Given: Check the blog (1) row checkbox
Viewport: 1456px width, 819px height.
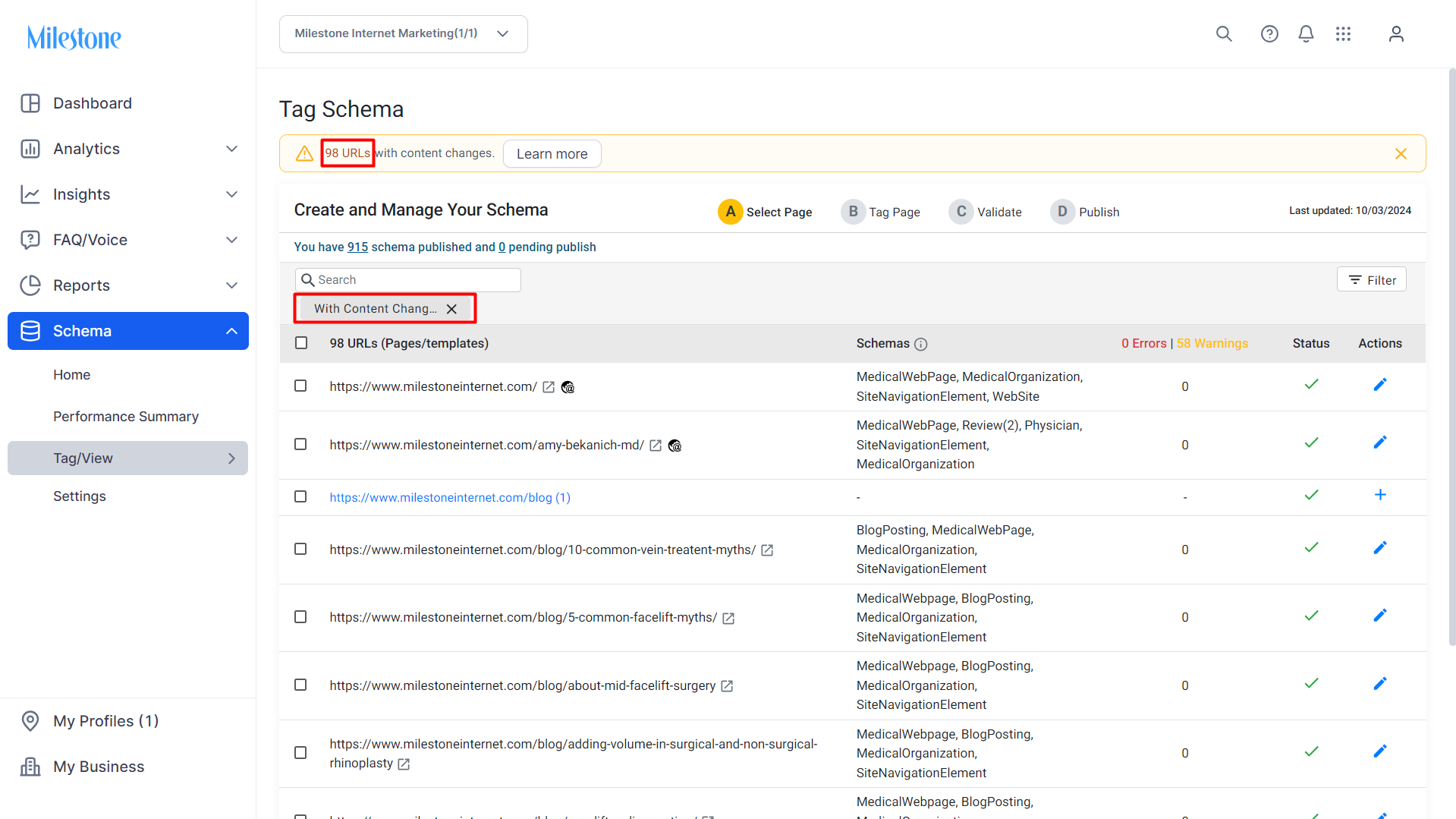Looking at the screenshot, I should [x=300, y=497].
